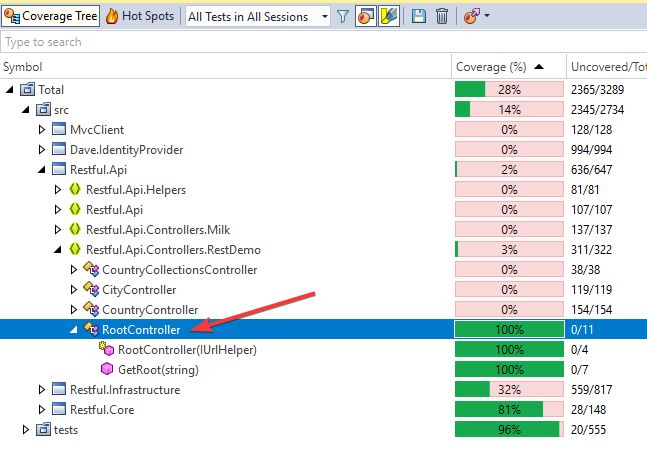Click the tests folder icon
This screenshot has width=647, height=465.
(43, 429)
